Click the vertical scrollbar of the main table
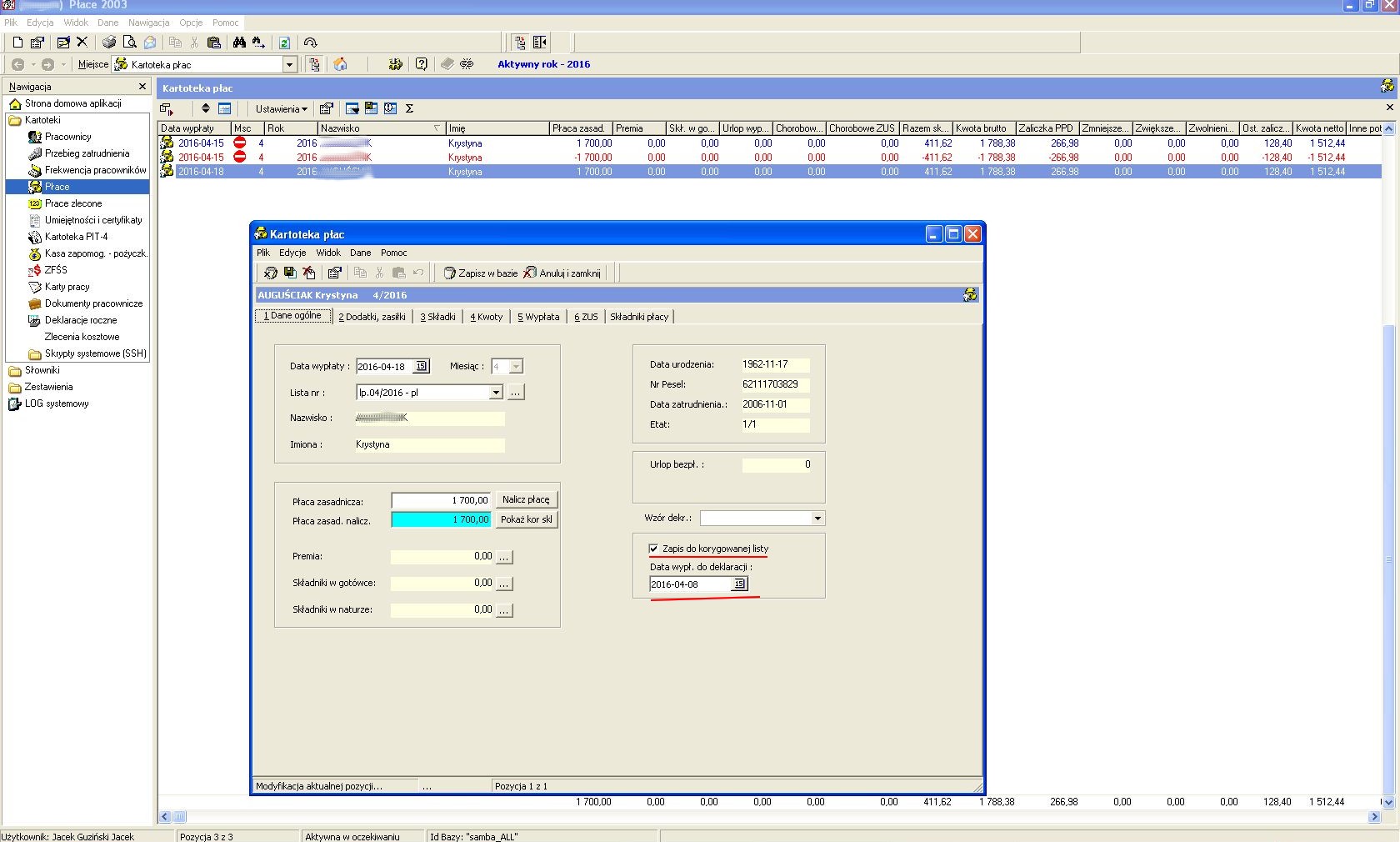Viewport: 1400px width, 842px height. [x=1387, y=467]
